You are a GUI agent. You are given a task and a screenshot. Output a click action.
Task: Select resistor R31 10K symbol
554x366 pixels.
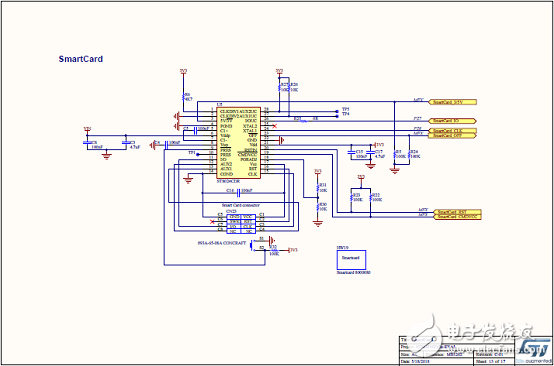(x=318, y=188)
